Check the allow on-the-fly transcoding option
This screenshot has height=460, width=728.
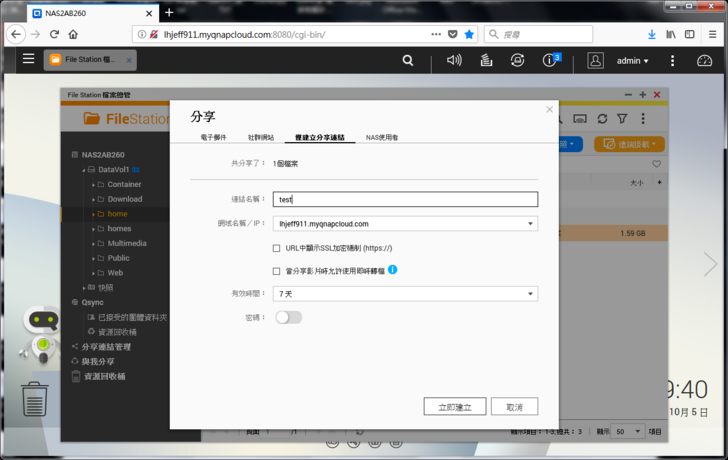(x=277, y=271)
